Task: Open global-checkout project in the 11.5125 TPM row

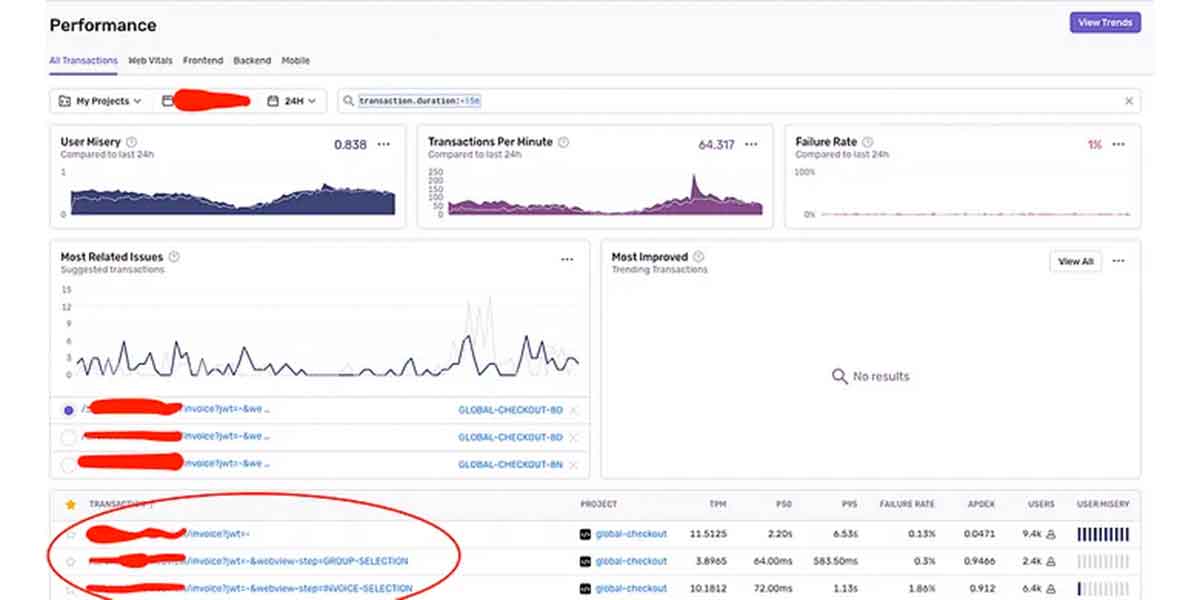Action: click(631, 534)
